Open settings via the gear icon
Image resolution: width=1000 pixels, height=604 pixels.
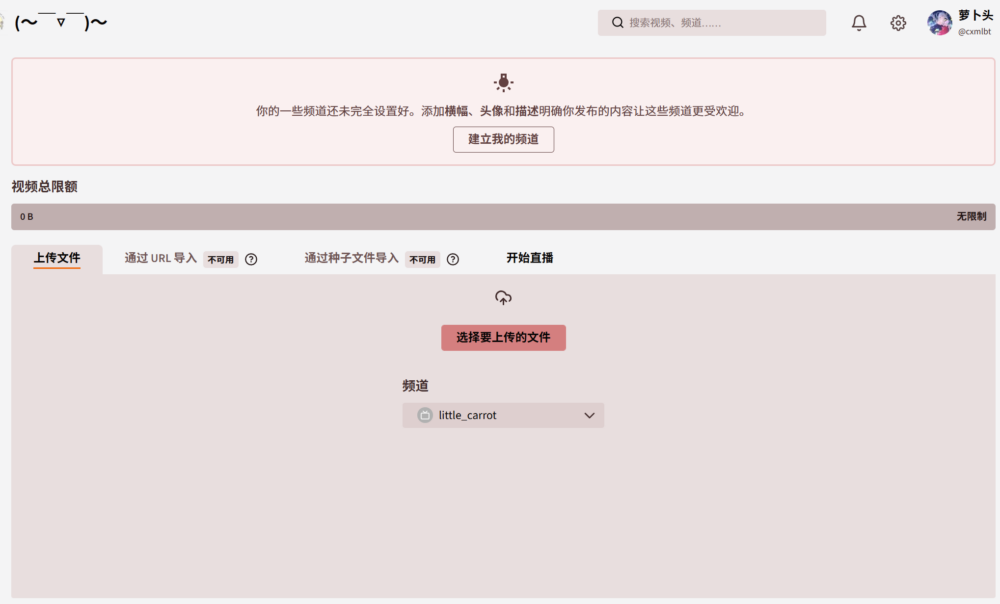(x=898, y=23)
